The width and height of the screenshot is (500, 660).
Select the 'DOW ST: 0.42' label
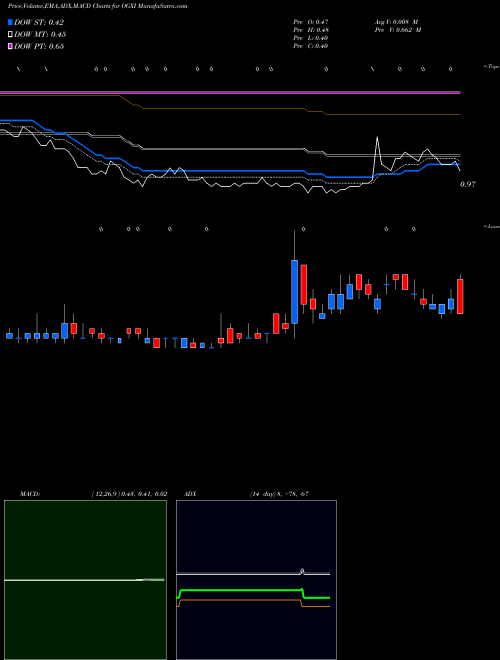click(39, 22)
